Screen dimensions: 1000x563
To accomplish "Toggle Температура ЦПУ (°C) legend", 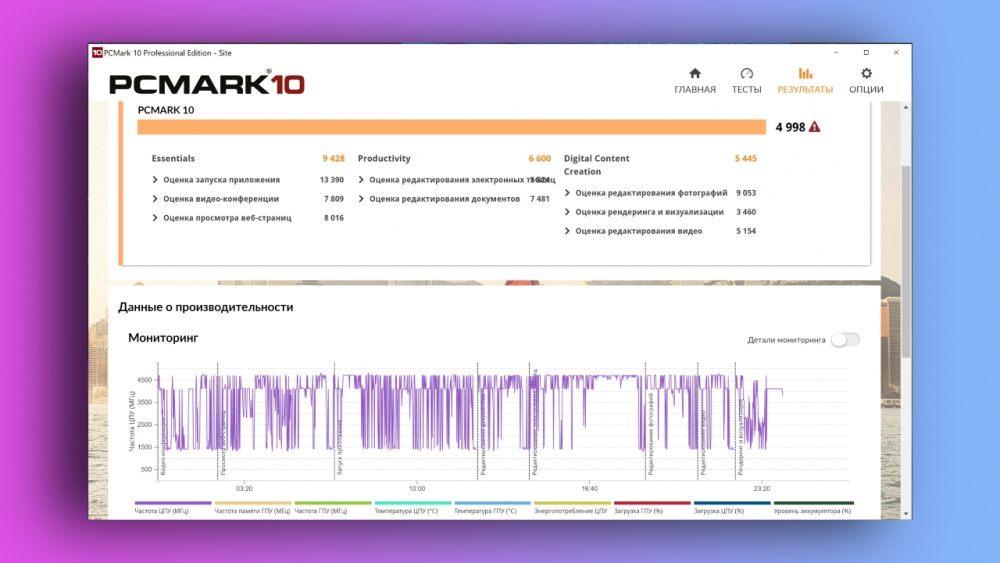I will [x=413, y=508].
